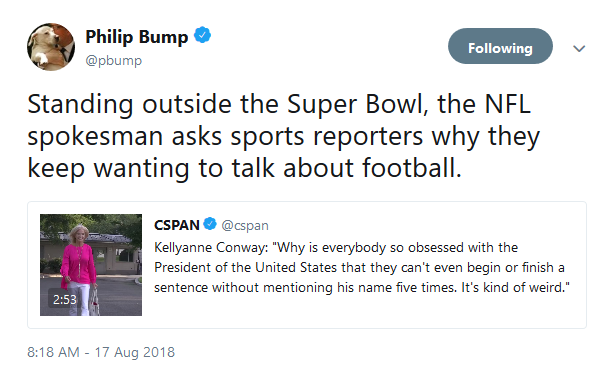Open the quoted tweet text about Kellyanne Conway
The image size is (614, 372).
click(x=361, y=267)
